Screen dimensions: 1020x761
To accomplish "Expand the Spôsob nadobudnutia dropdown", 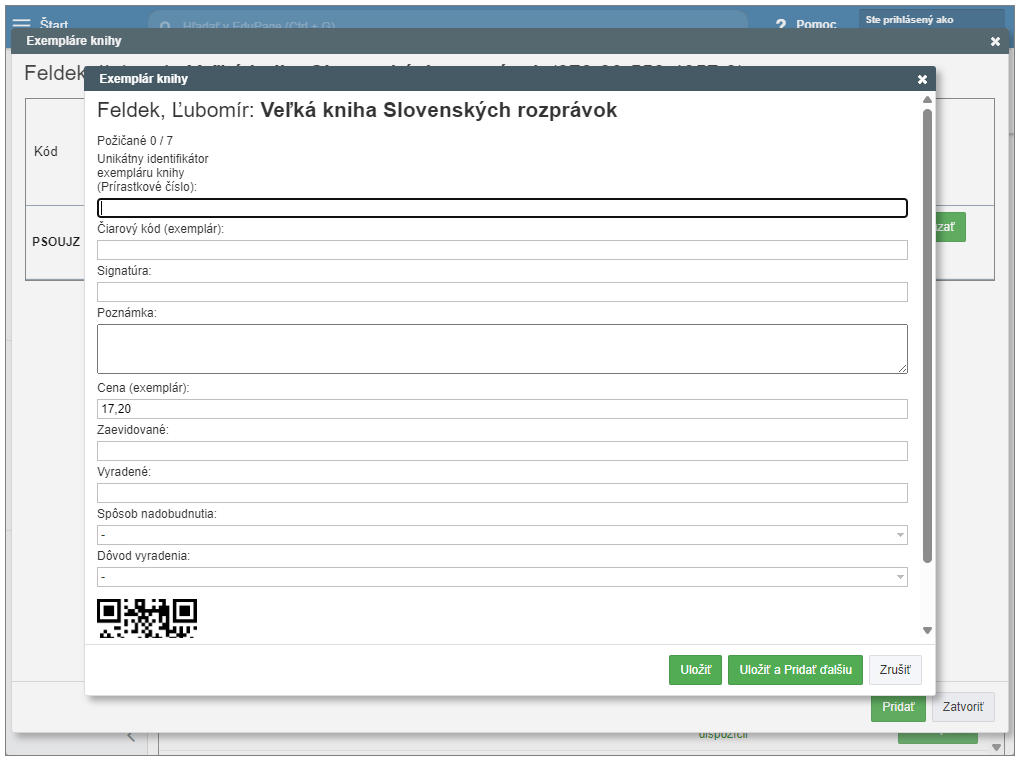I will (502, 535).
